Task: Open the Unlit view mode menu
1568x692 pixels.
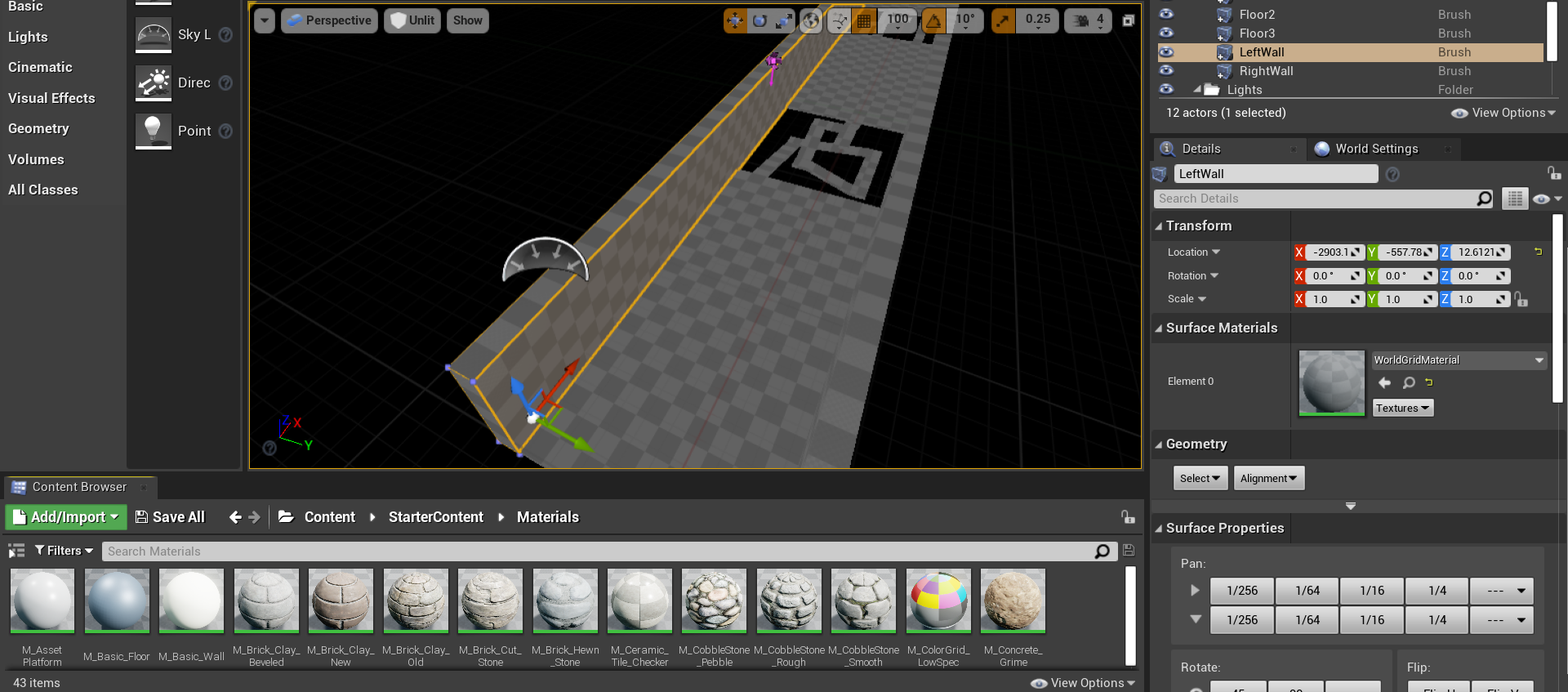Action: coord(412,20)
